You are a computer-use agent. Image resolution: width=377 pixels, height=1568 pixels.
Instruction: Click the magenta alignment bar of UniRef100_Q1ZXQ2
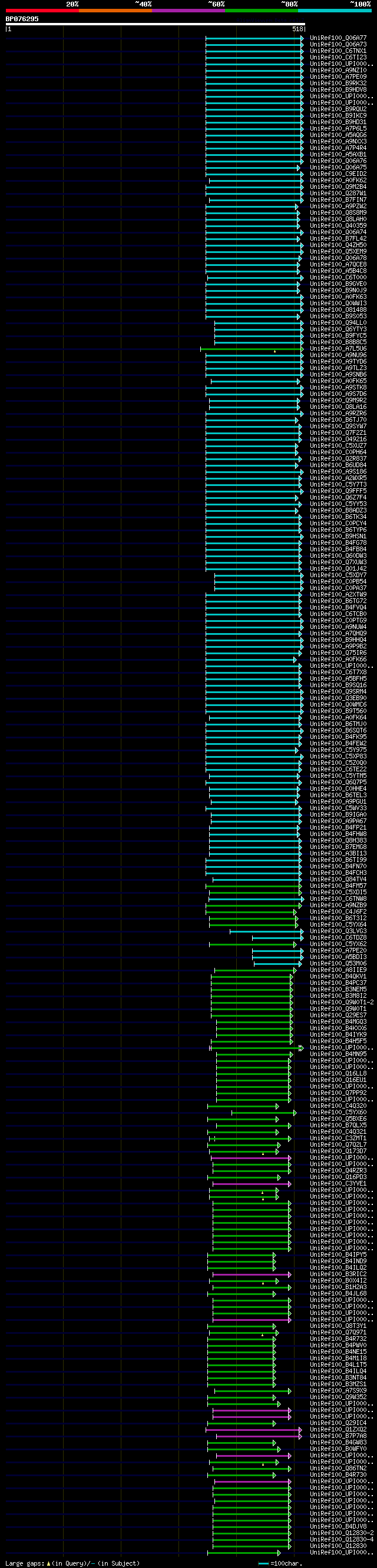(254, 1429)
